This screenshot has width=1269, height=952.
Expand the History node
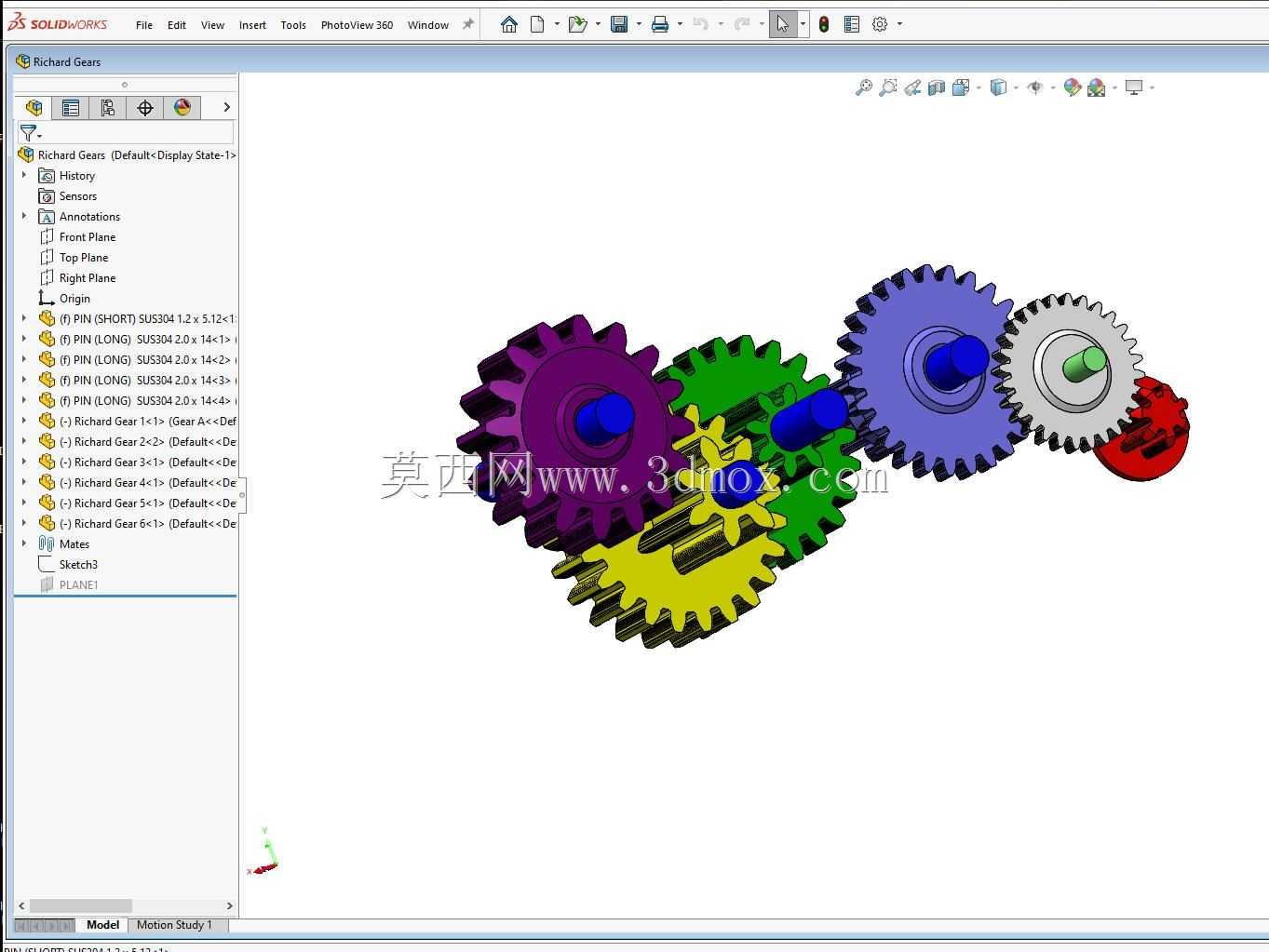pyautogui.click(x=24, y=175)
